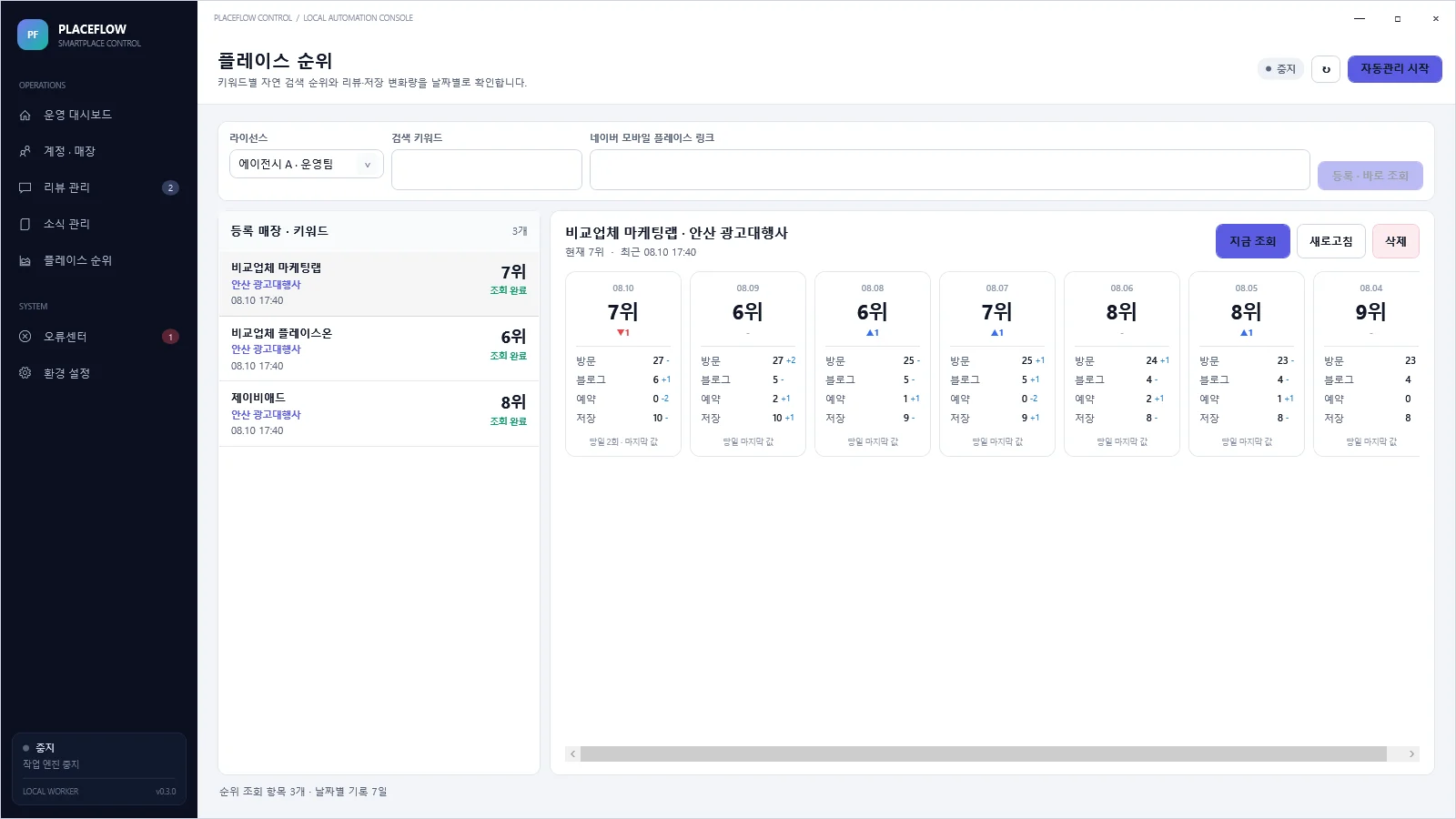1456x819 pixels.
Task: Click the 환경 설정 gear icon
Action: tap(25, 373)
